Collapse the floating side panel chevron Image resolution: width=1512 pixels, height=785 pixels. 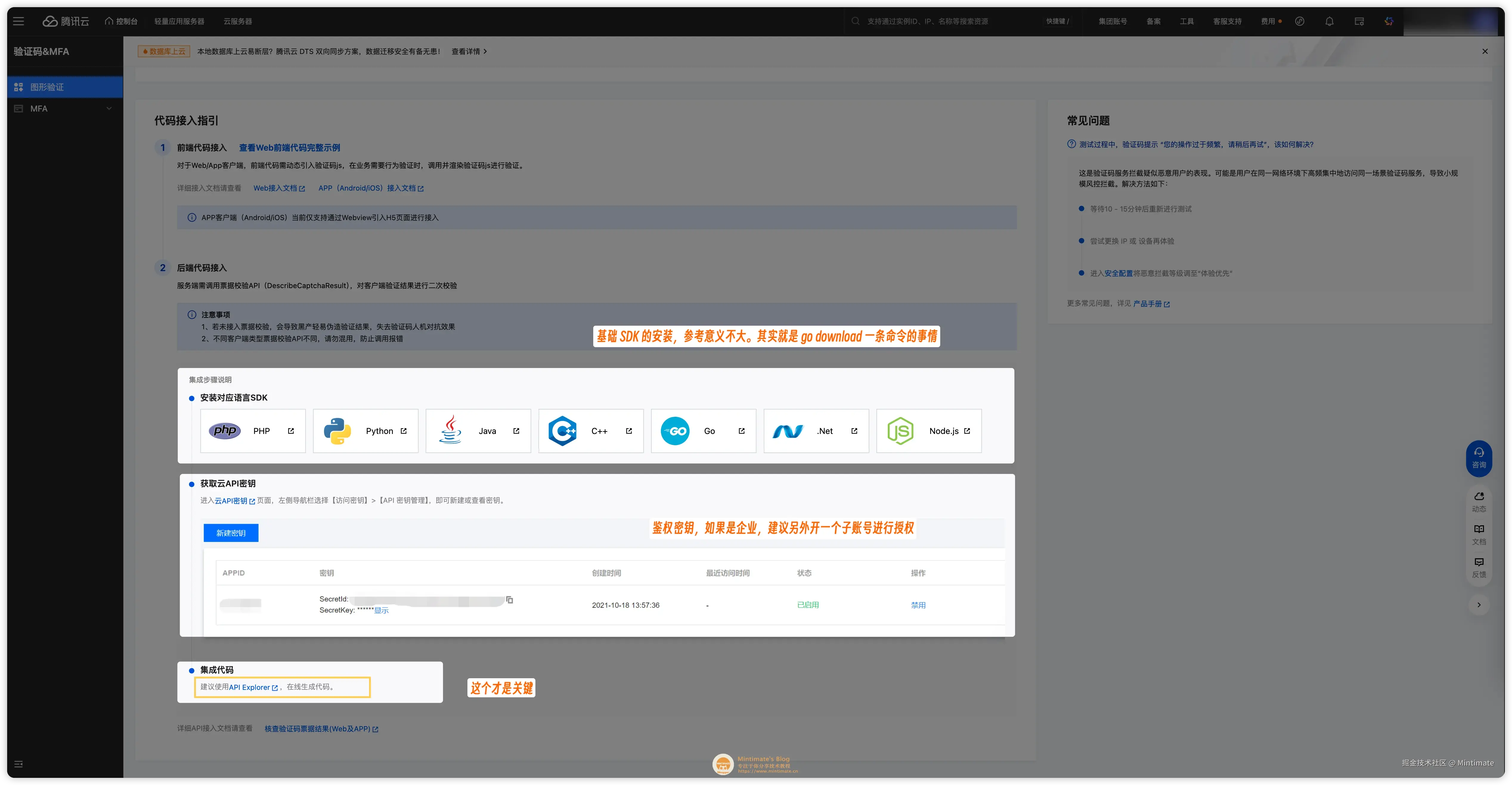point(1479,605)
